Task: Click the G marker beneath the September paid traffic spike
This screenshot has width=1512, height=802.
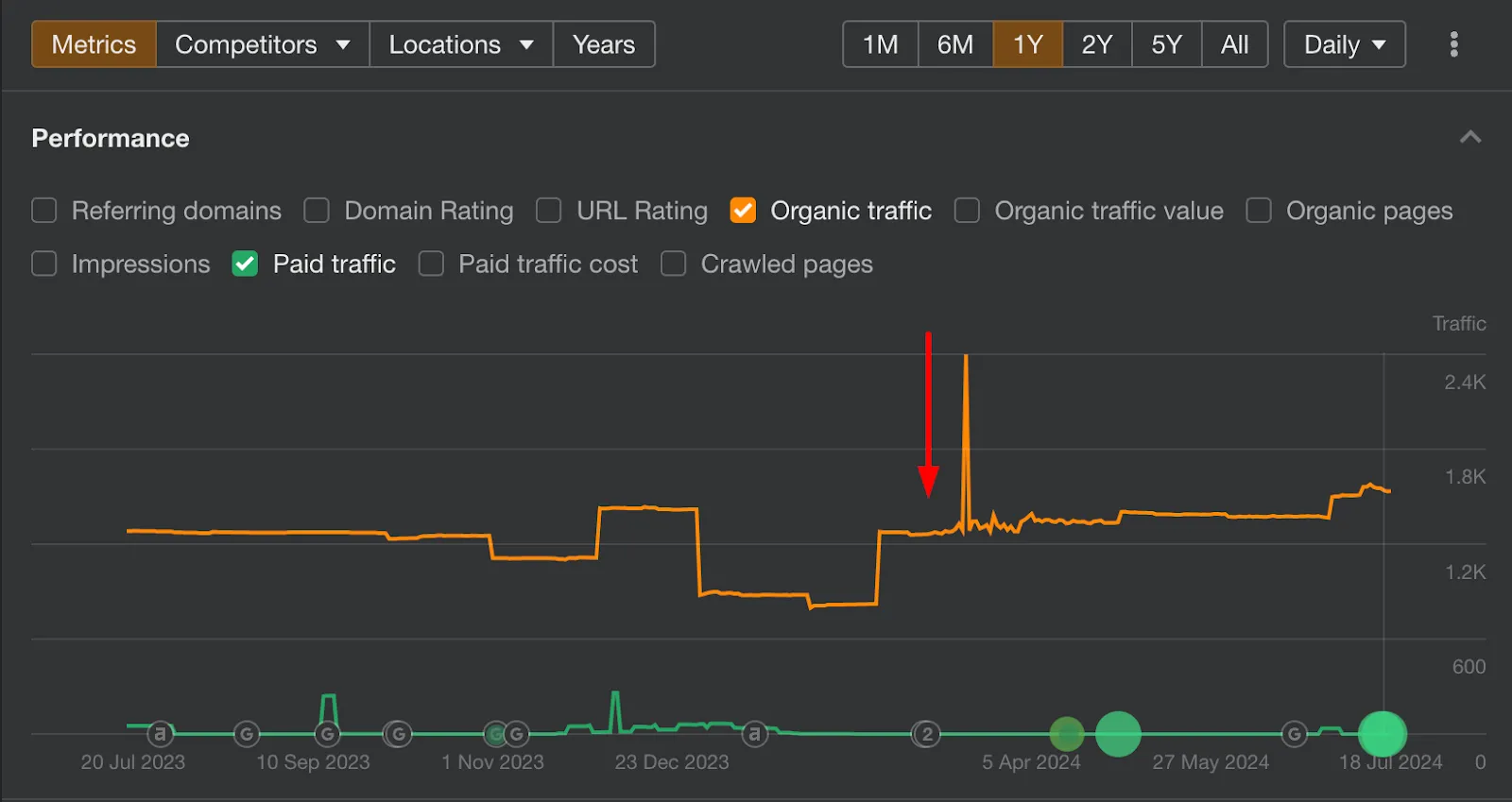Action: (x=327, y=734)
